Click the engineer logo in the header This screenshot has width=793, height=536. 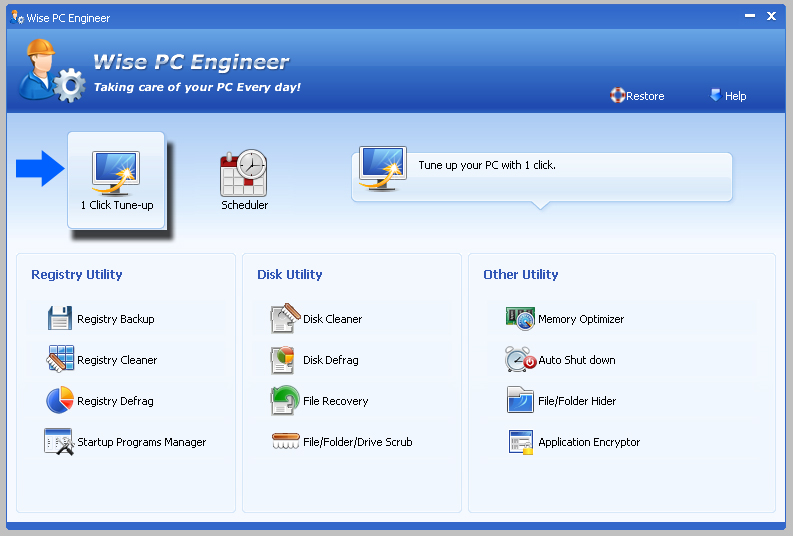click(x=52, y=71)
